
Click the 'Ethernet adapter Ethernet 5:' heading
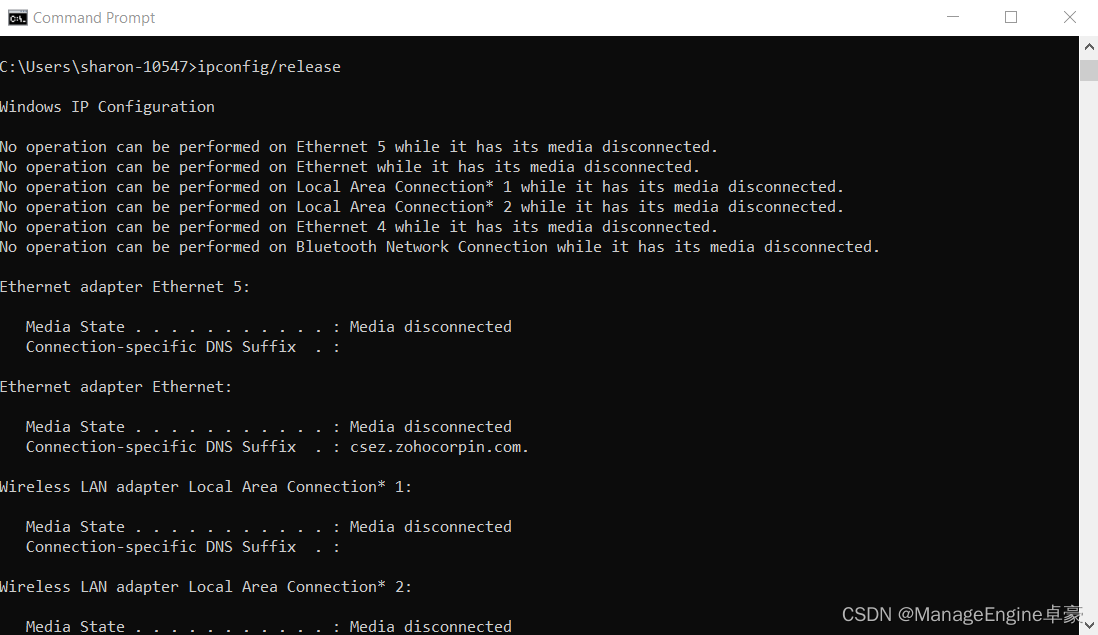[125, 287]
